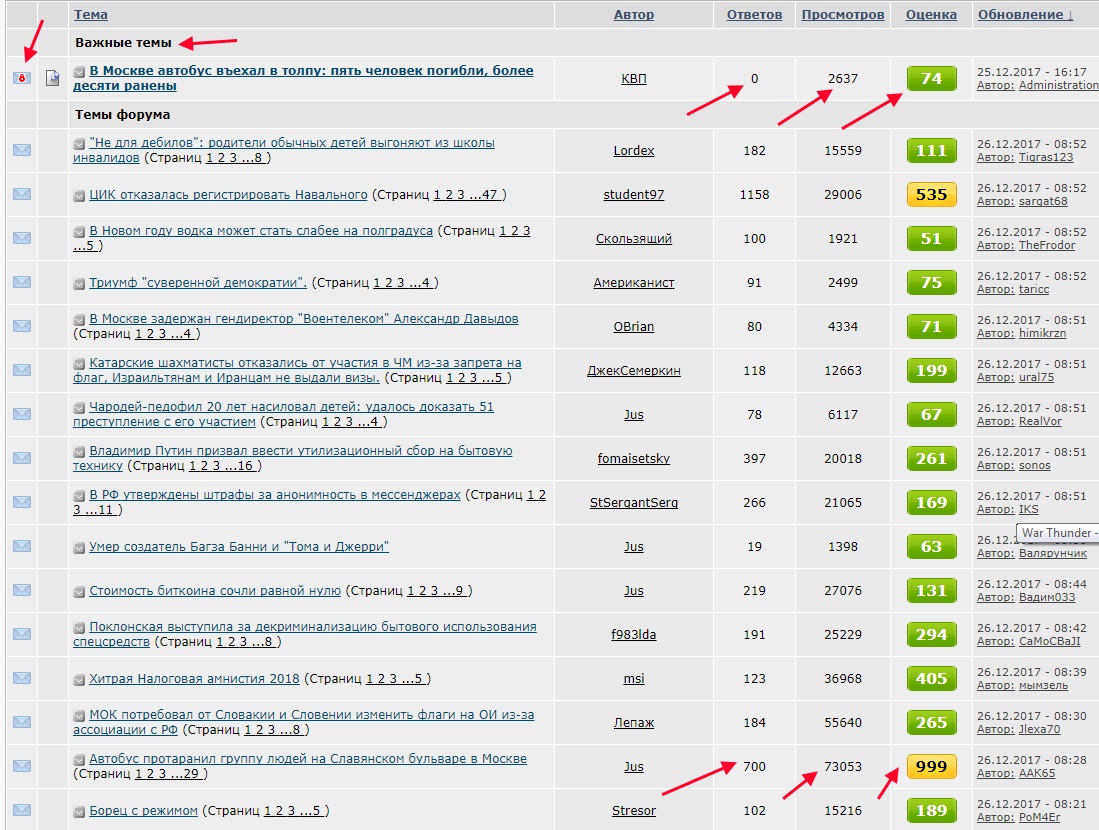Click the envelope icon for the биткоина thread
Viewport: 1099px width, 830px height.
22,590
